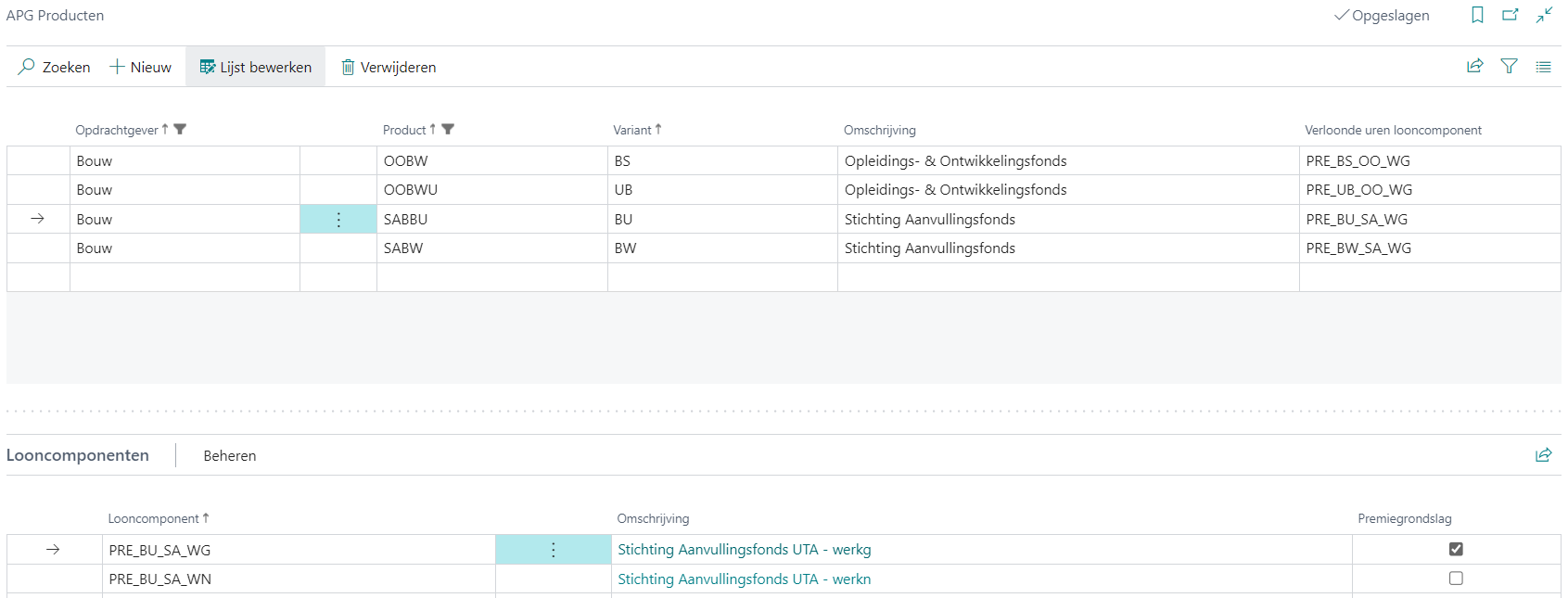Open the filter pane funnel icon

pyautogui.click(x=1509, y=66)
